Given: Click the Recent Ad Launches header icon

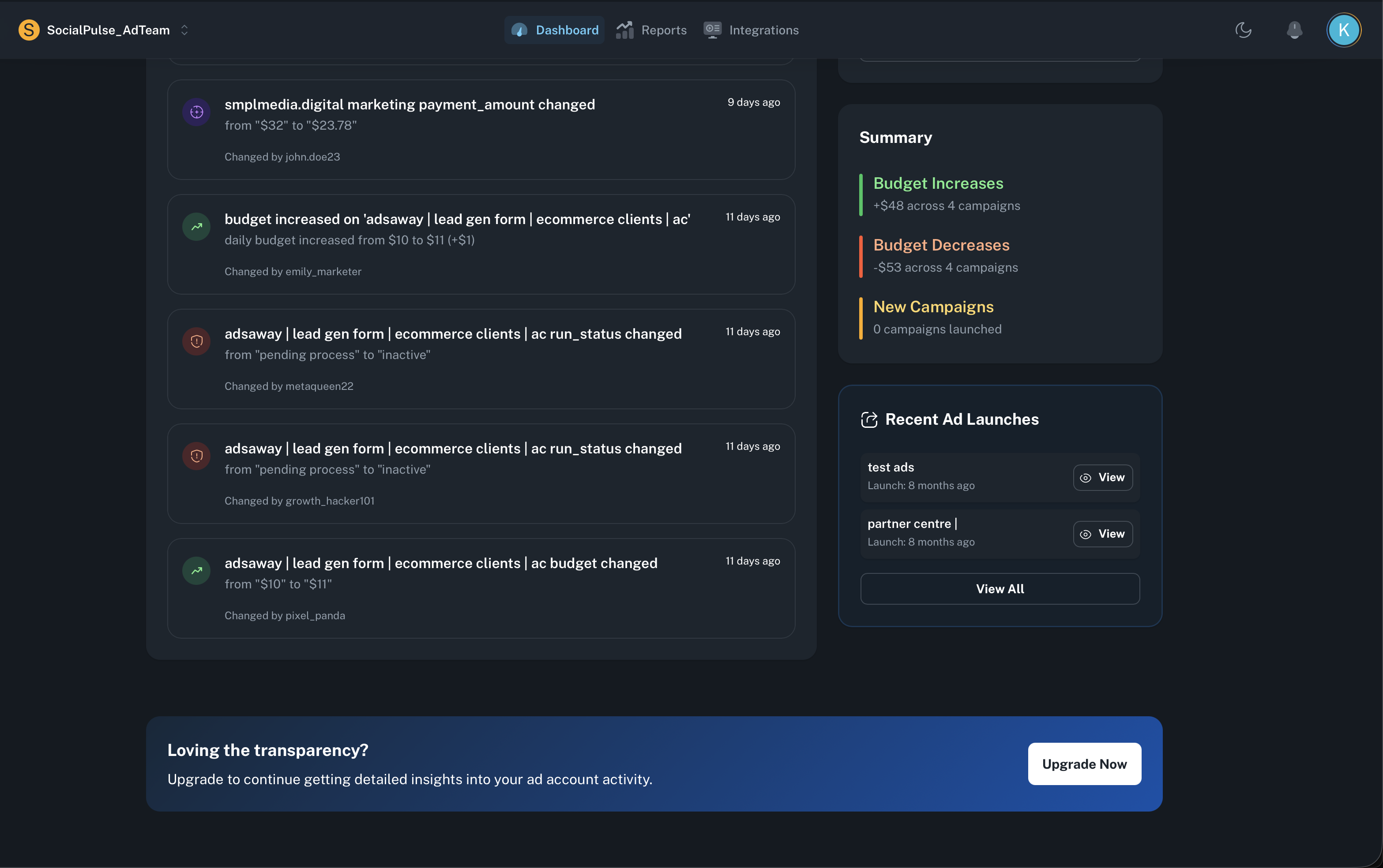Looking at the screenshot, I should 869,419.
